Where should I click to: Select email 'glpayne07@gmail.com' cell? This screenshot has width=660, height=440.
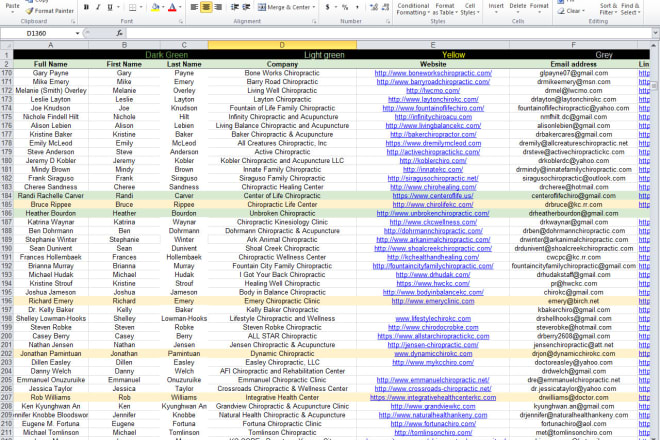(573, 73)
